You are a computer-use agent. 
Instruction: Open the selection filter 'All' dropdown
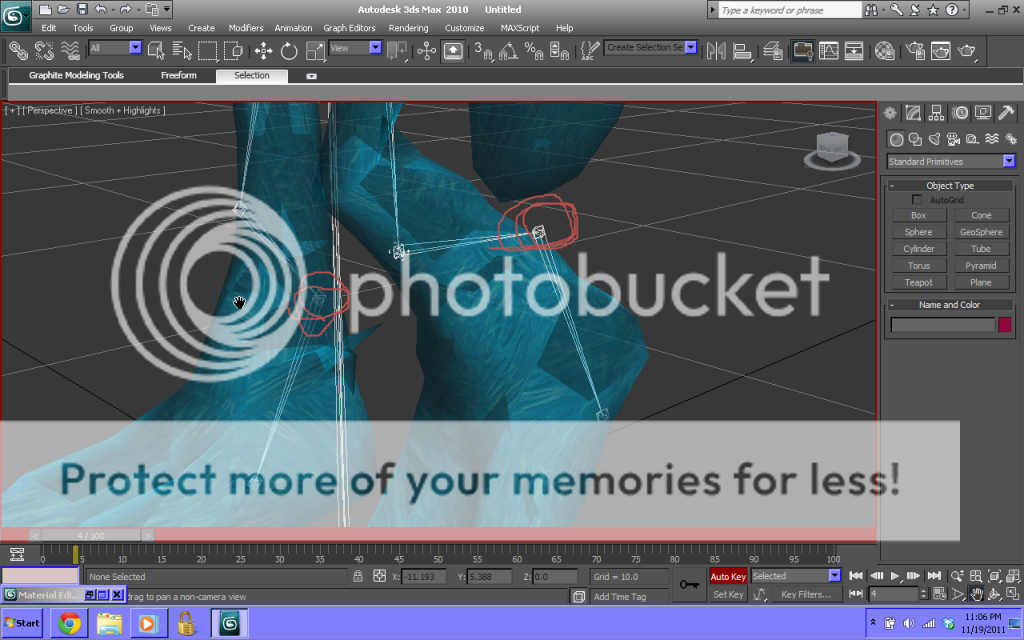tap(135, 48)
